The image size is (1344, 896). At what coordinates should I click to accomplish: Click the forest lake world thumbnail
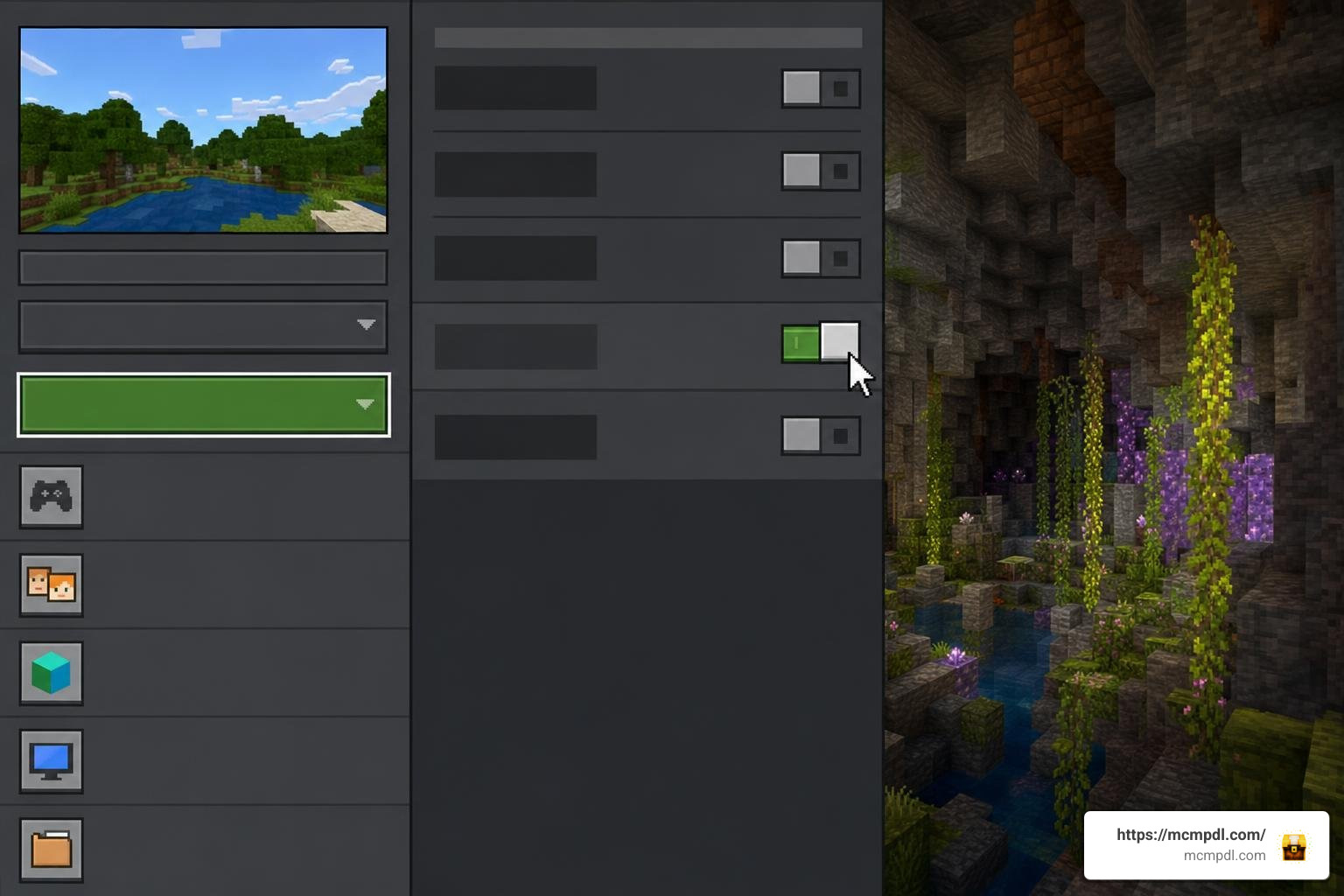point(203,129)
